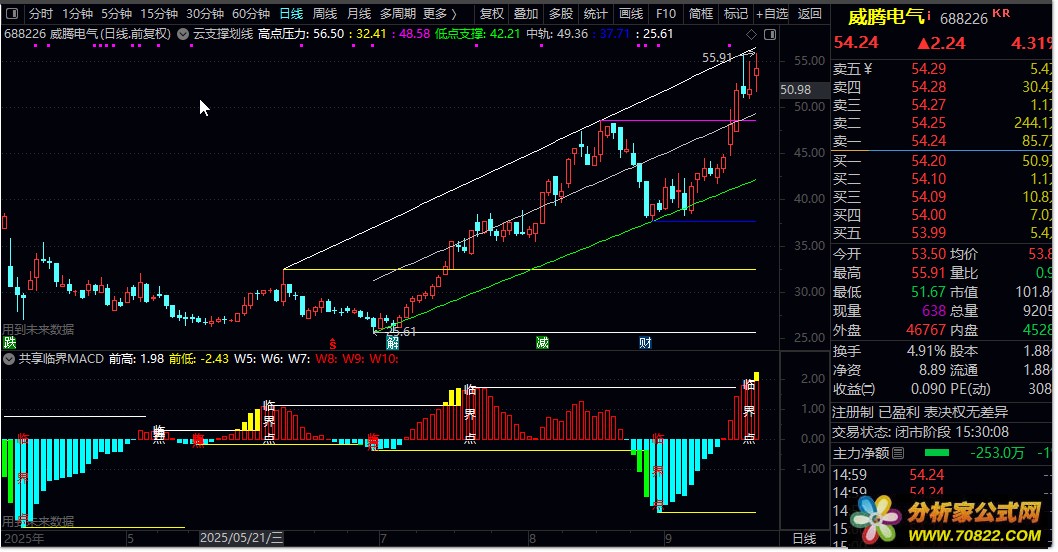The height and width of the screenshot is (552, 1058).
Task: Click the 财 event marker
Action: point(645,343)
